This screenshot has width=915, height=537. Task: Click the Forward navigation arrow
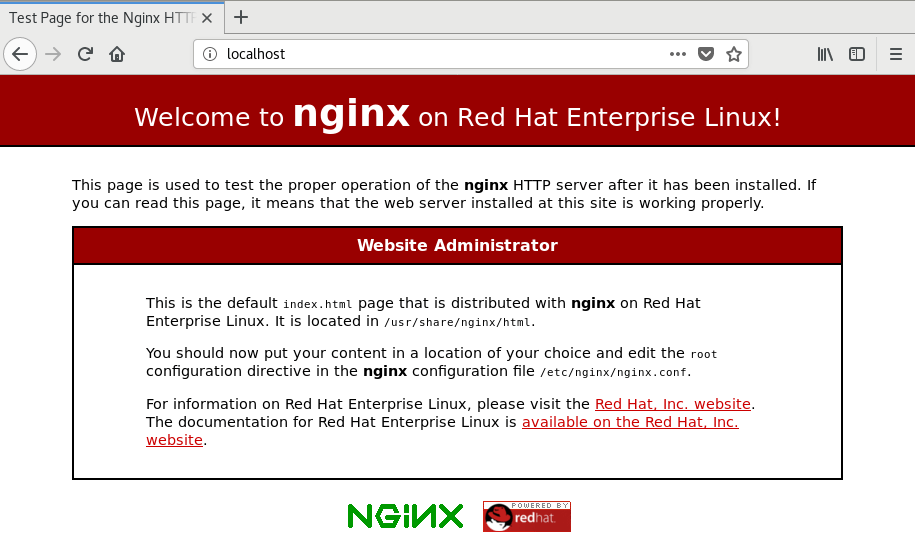[x=53, y=54]
